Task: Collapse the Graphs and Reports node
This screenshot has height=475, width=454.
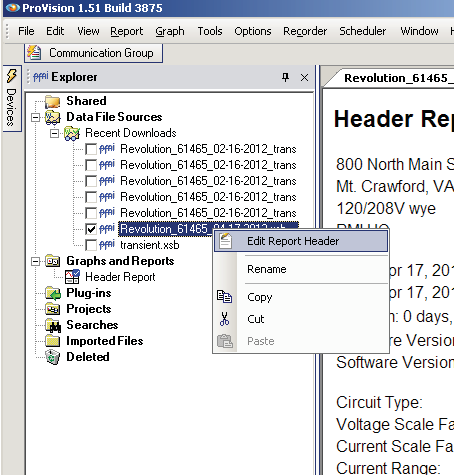Action: click(x=35, y=261)
